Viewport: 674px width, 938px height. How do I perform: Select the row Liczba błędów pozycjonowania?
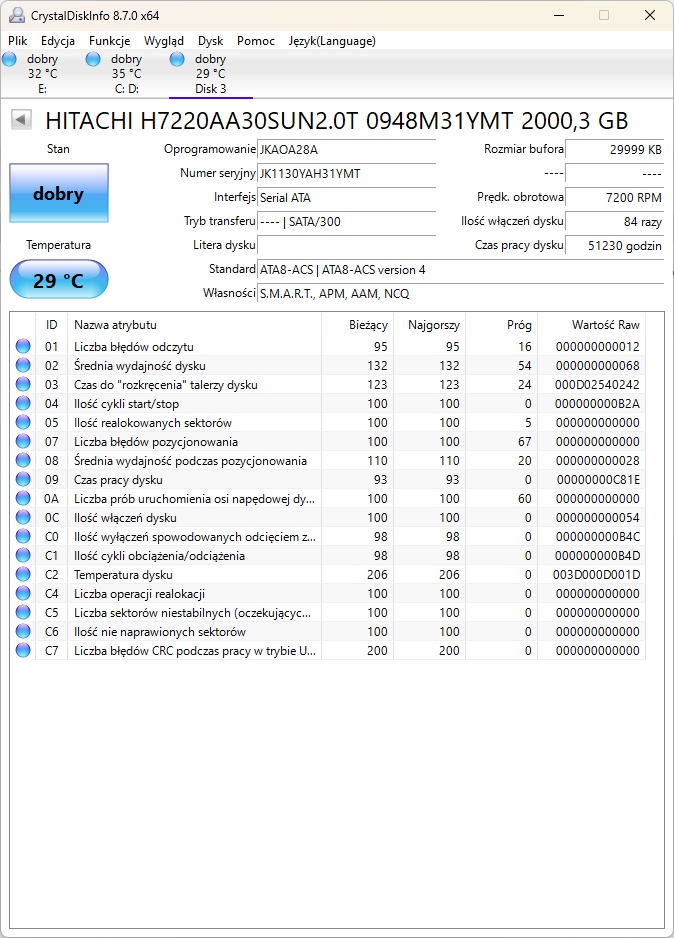pos(328,441)
